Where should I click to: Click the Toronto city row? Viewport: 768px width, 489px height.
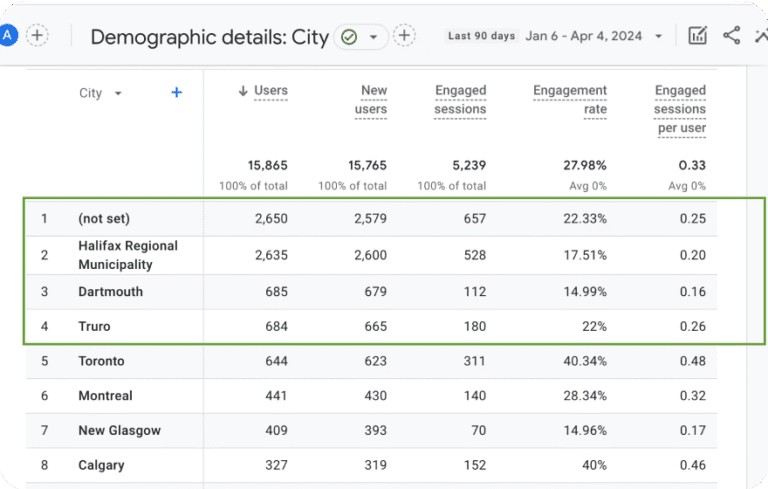[101, 361]
